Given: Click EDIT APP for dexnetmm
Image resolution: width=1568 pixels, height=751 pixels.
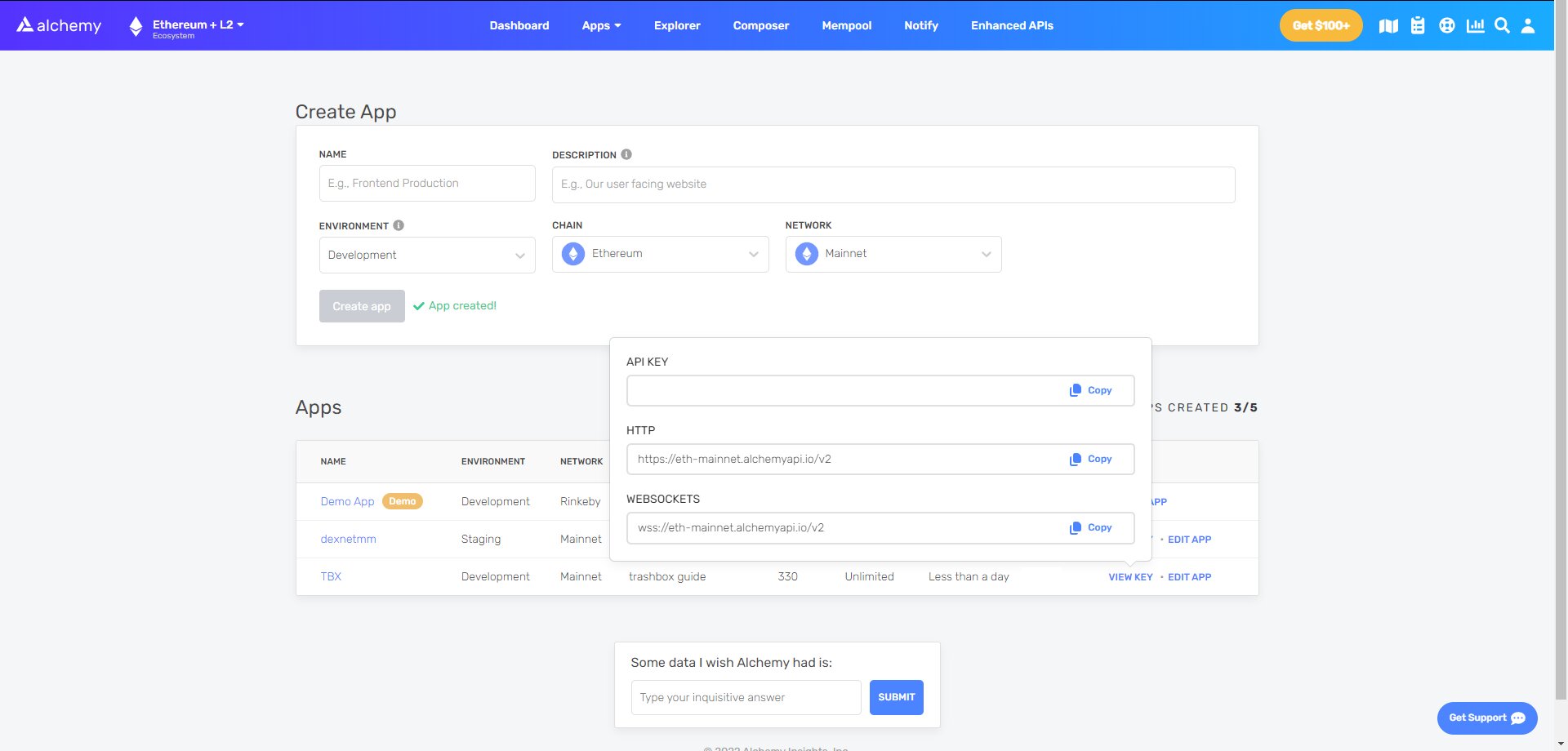Looking at the screenshot, I should pyautogui.click(x=1189, y=540).
